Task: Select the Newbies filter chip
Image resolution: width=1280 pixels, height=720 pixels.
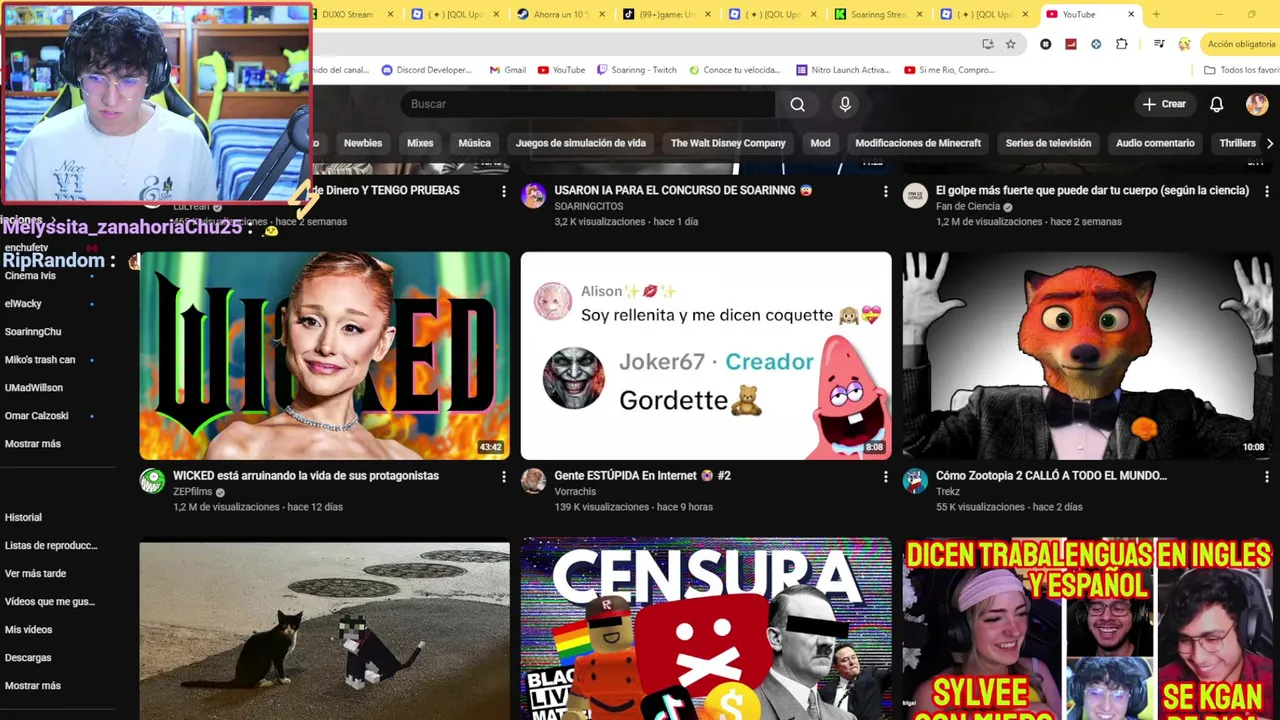Action: 363,143
